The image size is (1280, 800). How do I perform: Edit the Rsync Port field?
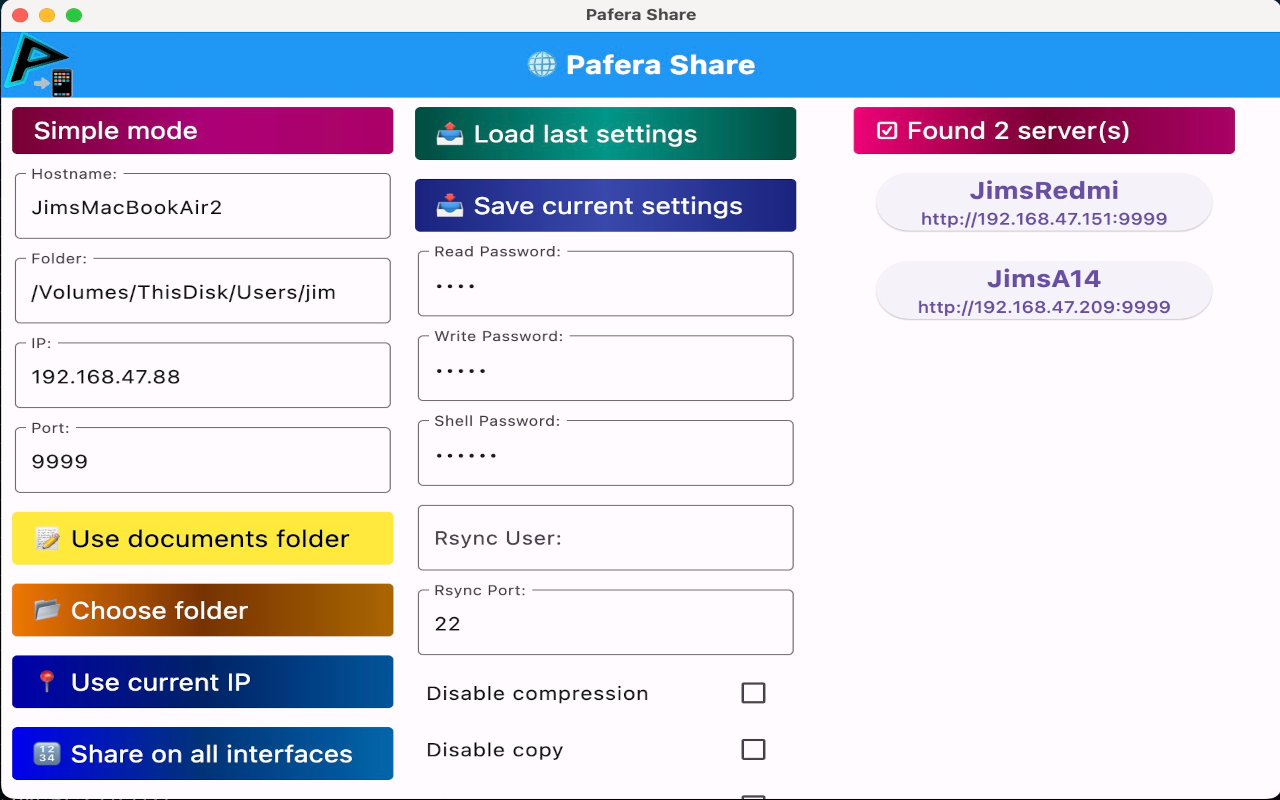605,624
